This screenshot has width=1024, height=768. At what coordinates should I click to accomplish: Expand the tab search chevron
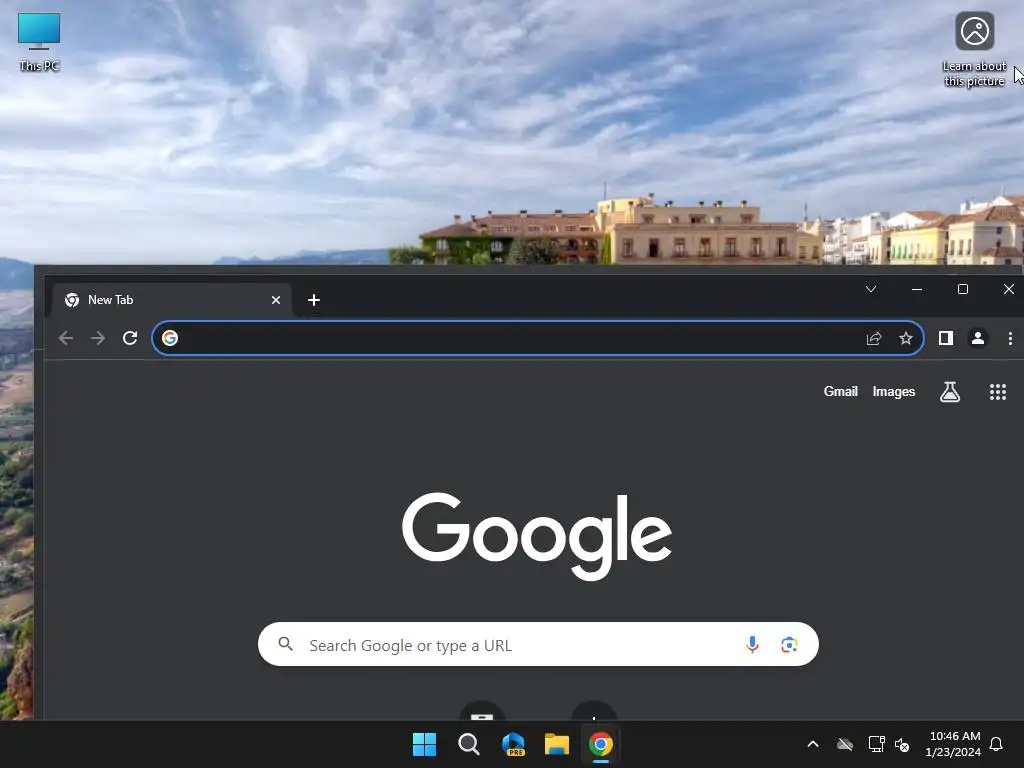871,289
